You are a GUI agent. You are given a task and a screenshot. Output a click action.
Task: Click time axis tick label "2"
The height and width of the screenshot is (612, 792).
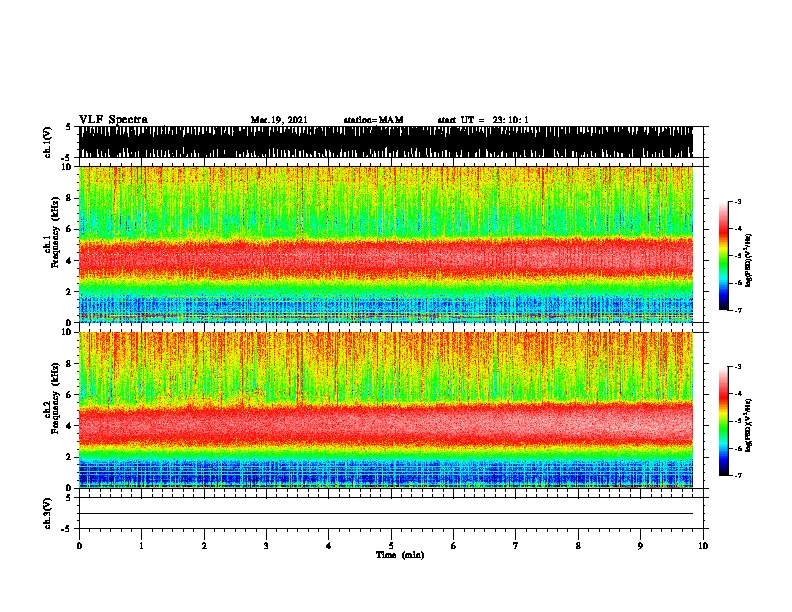204,546
